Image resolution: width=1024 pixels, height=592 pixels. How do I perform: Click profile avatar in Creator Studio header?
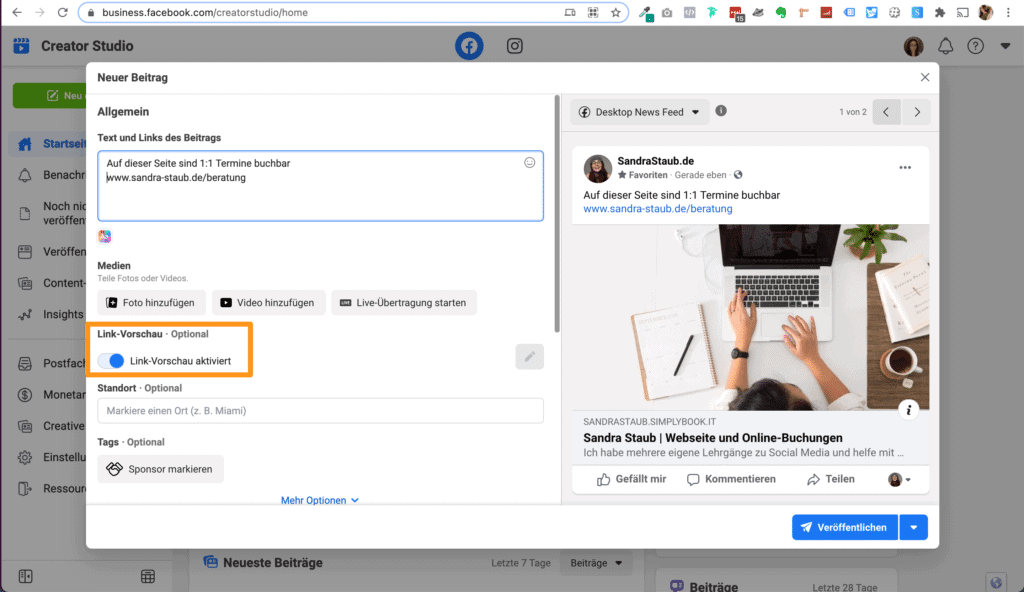click(x=913, y=46)
